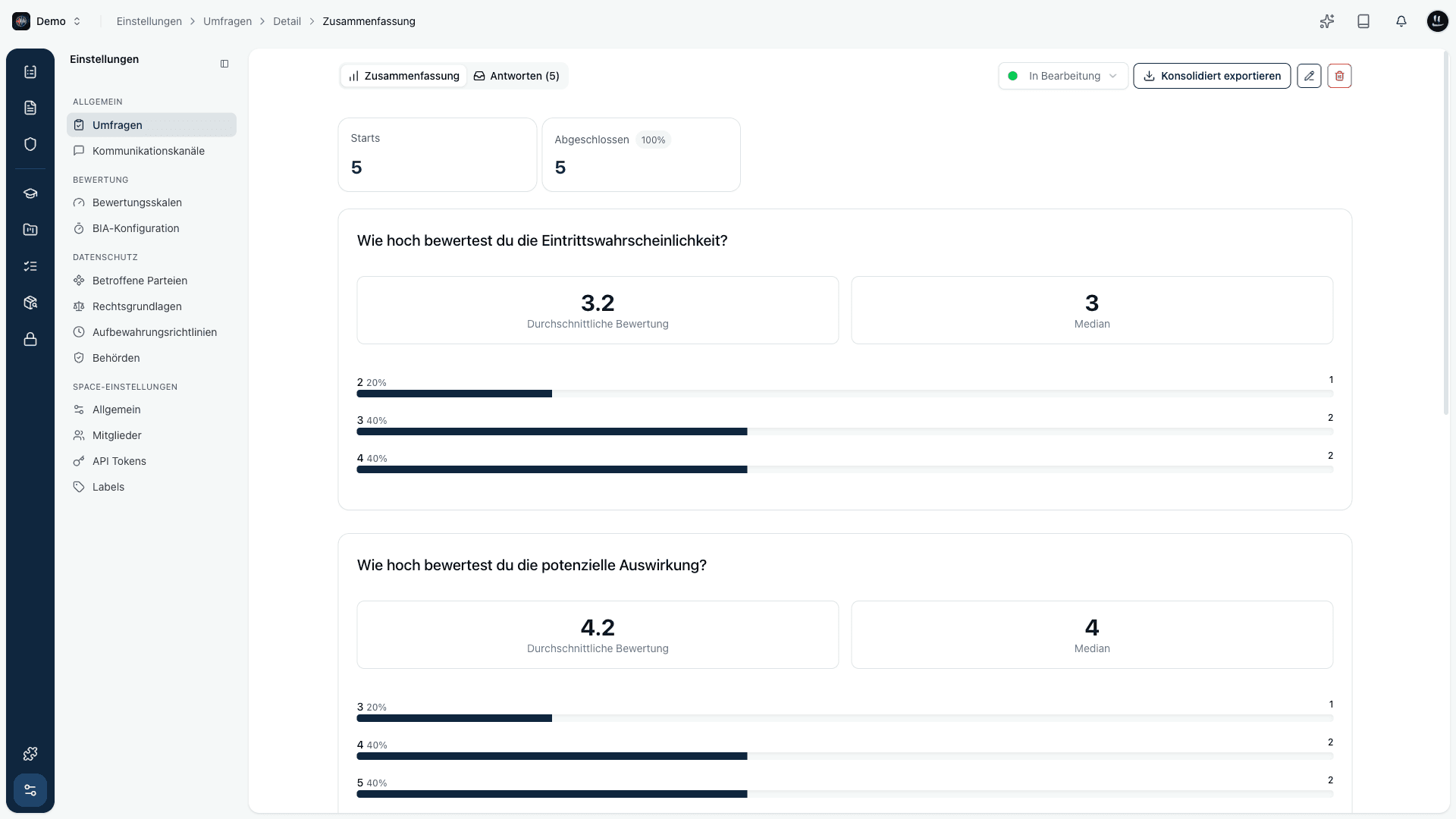1456x819 pixels.
Task: Open the AI sparkles assistant icon
Action: pos(1326,21)
